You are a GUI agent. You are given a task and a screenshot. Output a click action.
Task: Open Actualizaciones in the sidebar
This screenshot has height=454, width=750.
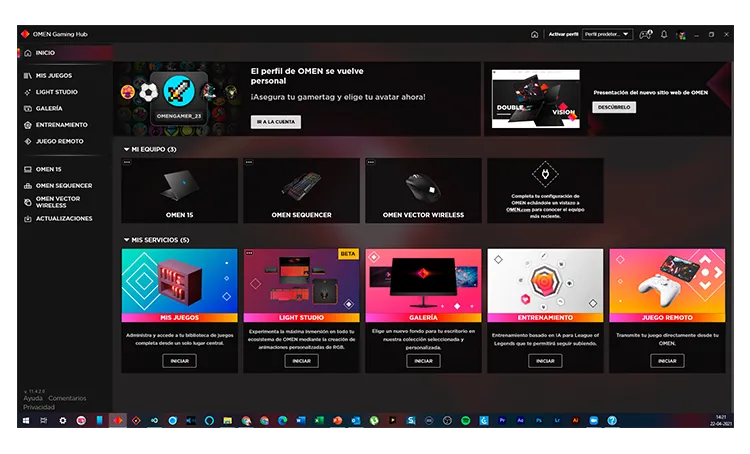[63, 218]
